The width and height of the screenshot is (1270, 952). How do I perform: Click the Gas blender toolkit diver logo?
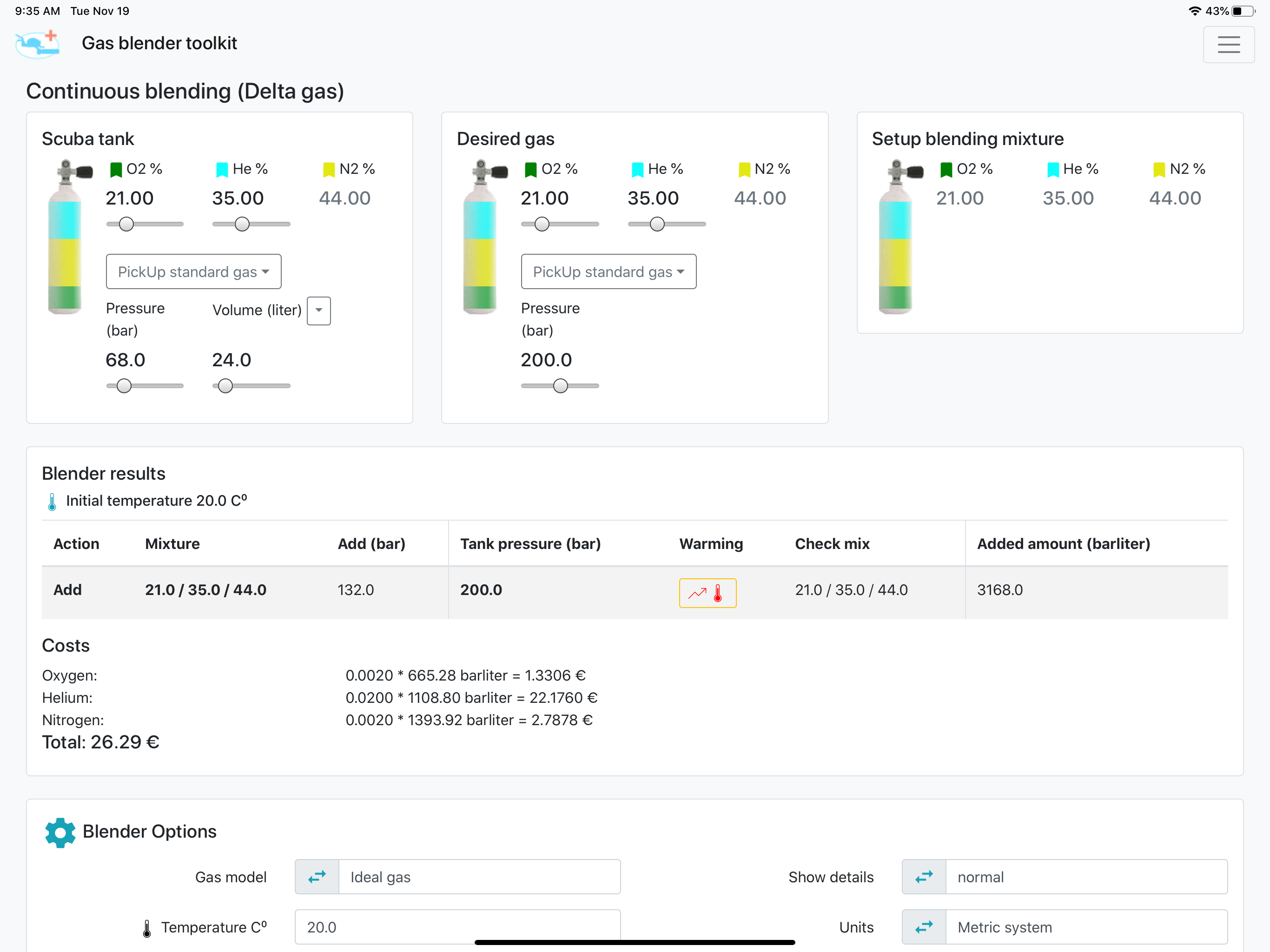click(x=37, y=44)
